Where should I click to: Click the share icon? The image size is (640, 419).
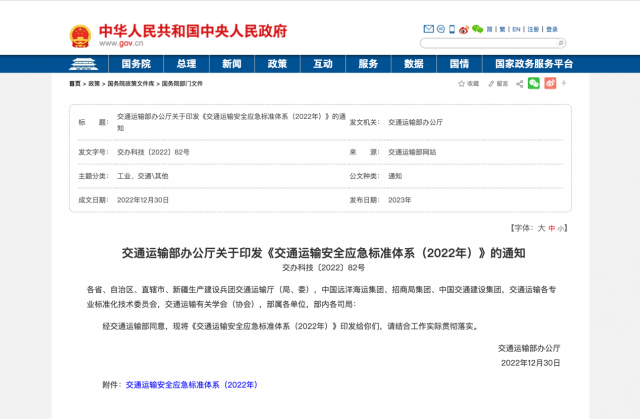click(x=520, y=84)
